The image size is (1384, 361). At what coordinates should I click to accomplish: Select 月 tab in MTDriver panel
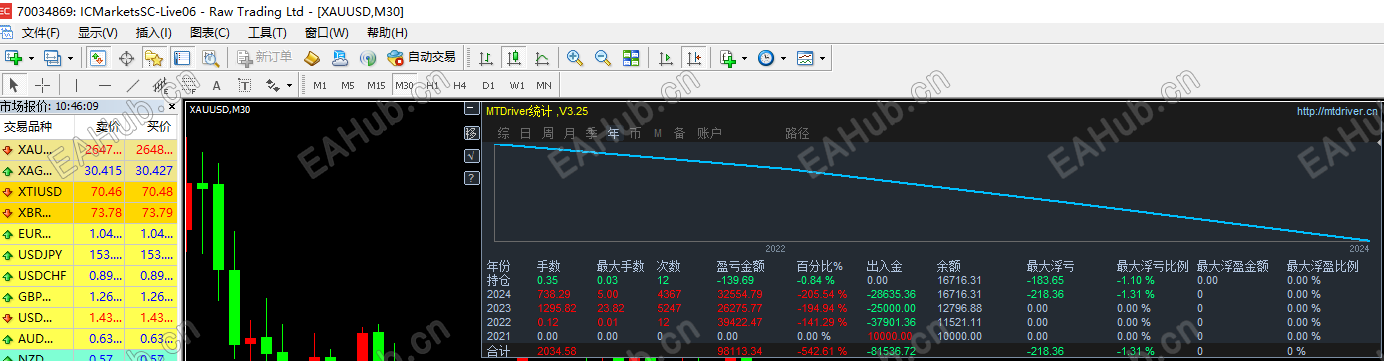pos(570,133)
